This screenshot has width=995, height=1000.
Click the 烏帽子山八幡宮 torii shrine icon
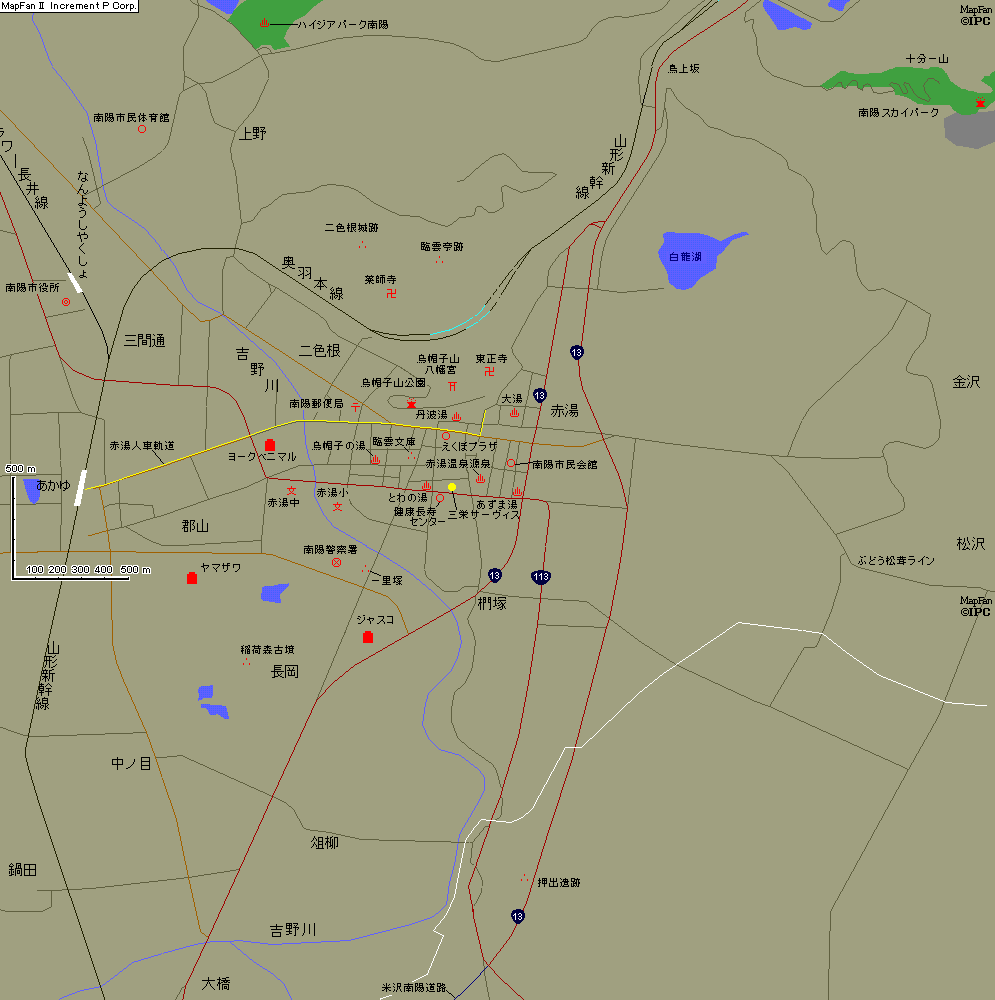(x=452, y=386)
